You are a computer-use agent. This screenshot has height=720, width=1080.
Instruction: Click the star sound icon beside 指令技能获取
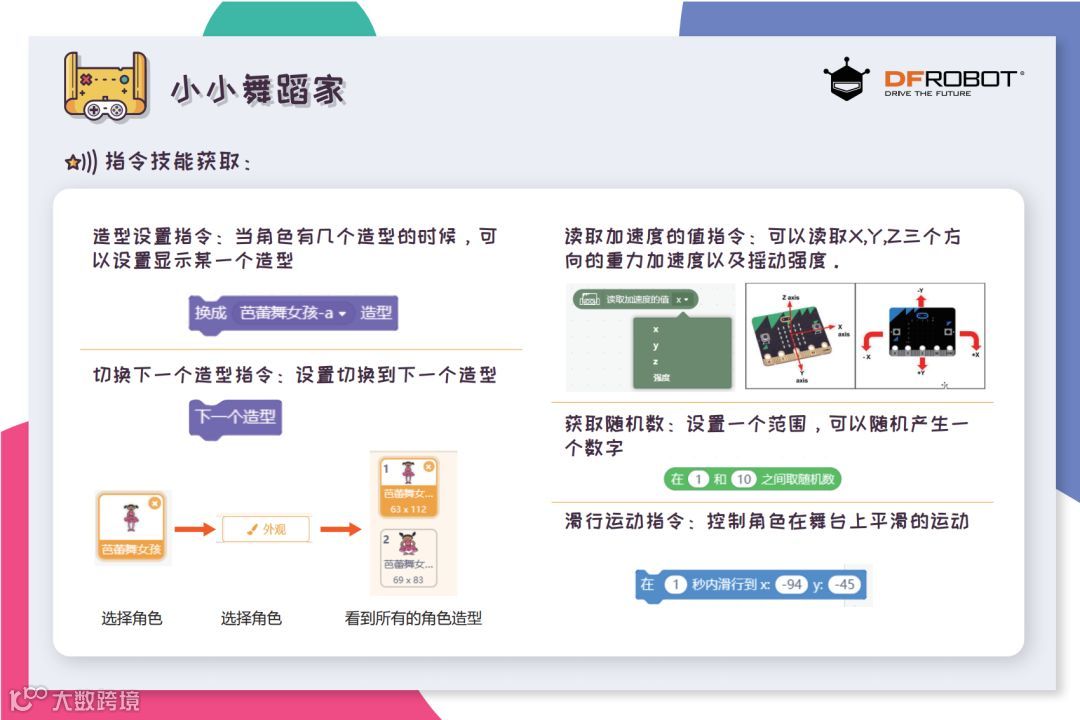pyautogui.click(x=81, y=163)
